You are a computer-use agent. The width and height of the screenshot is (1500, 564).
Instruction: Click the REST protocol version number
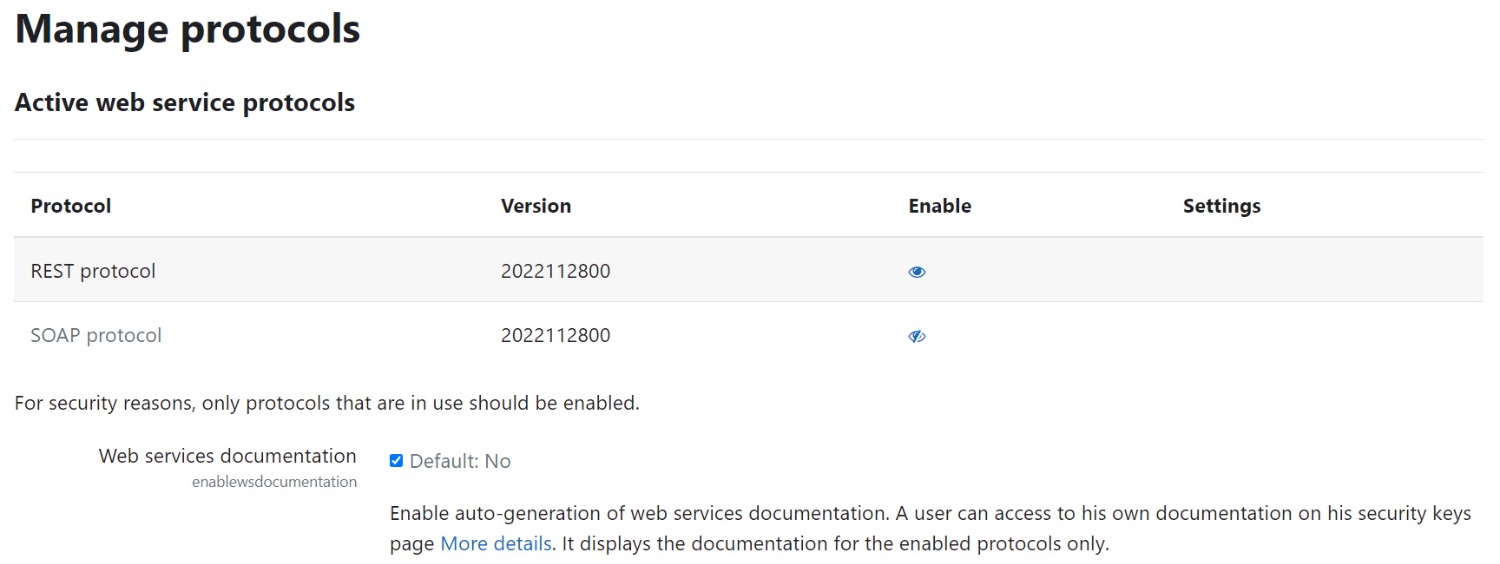[555, 271]
